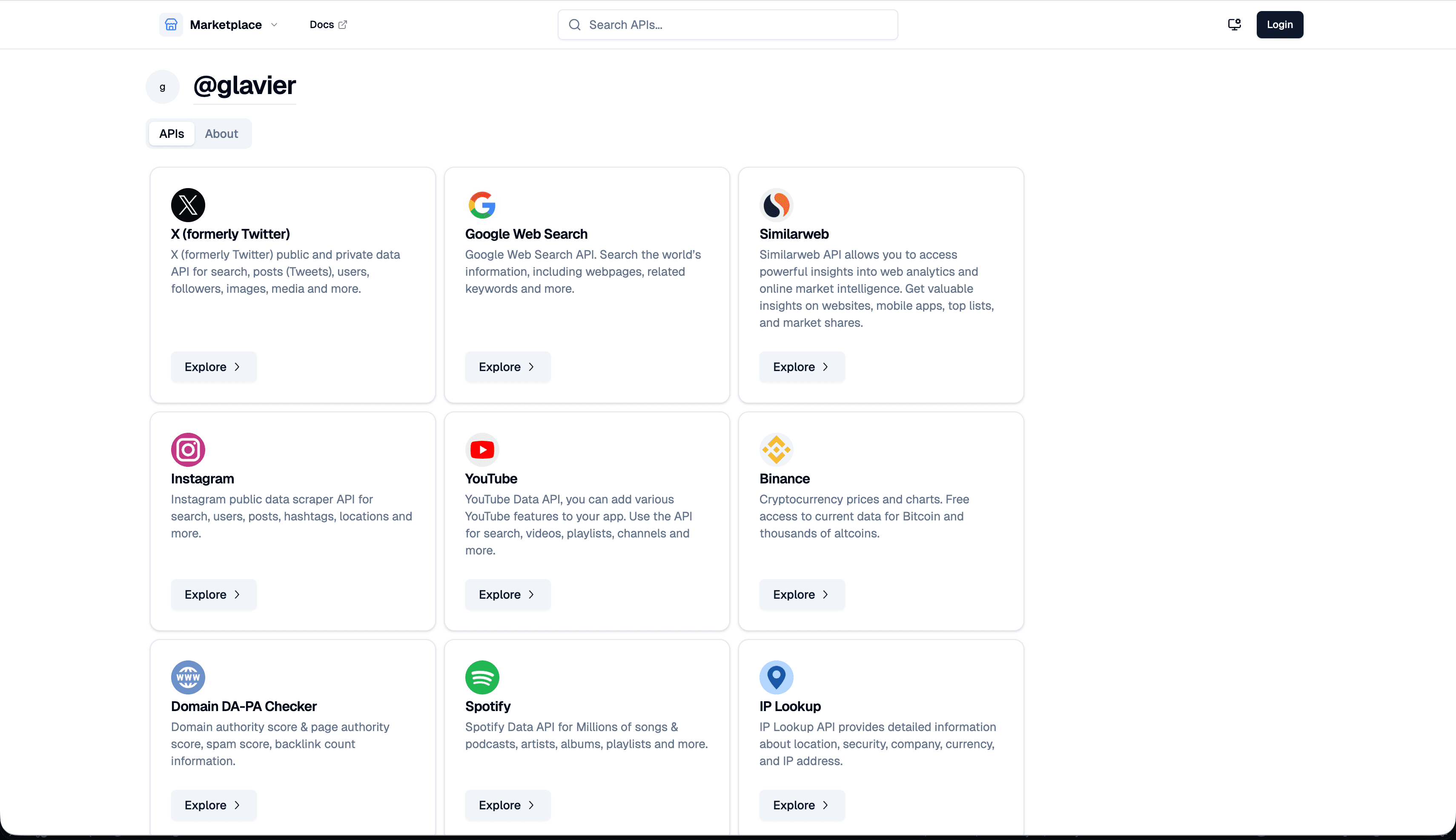Click the marketplace storefront home icon
The height and width of the screenshot is (840, 1456).
(x=170, y=24)
